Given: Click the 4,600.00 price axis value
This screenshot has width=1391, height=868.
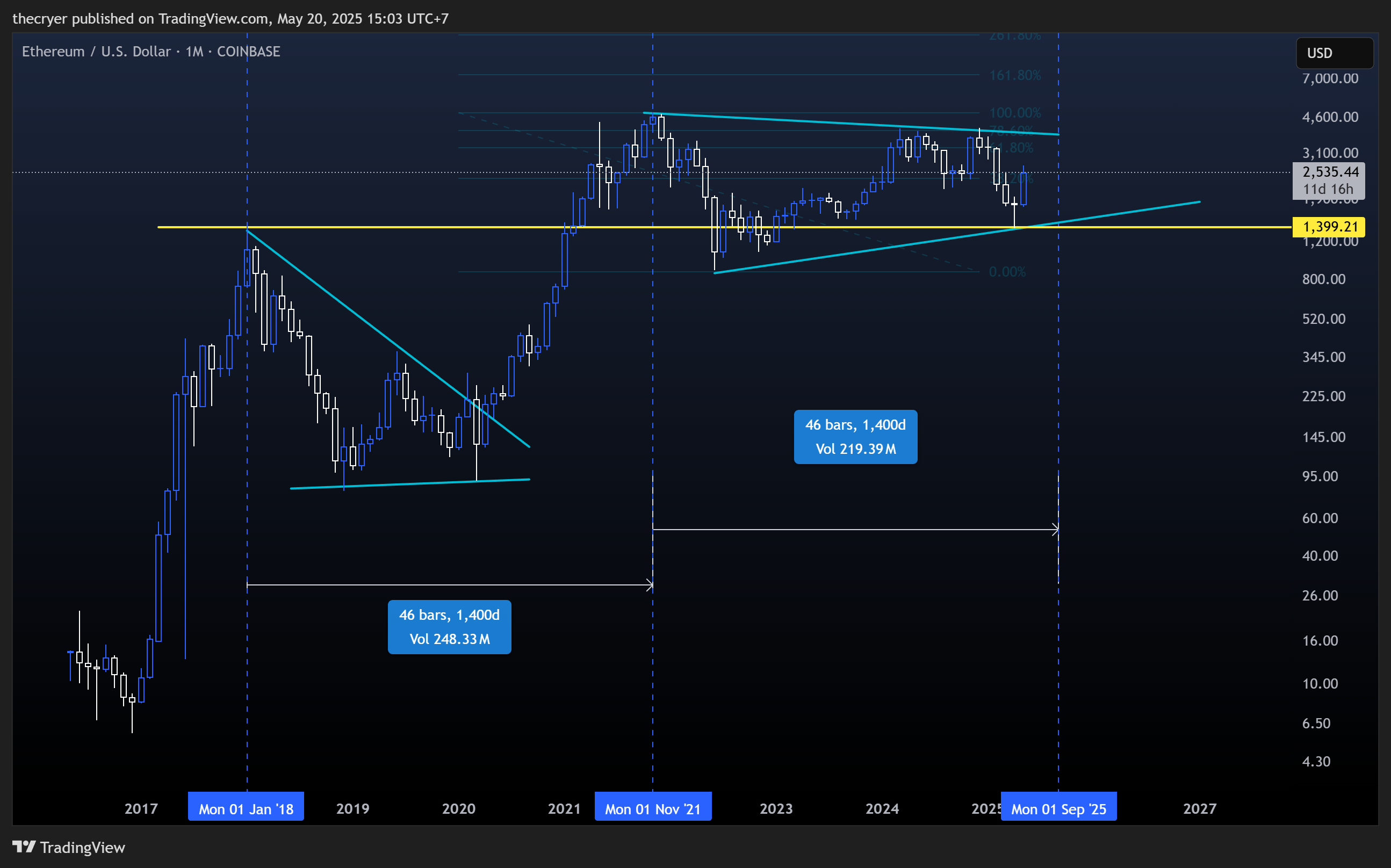Looking at the screenshot, I should [1330, 117].
